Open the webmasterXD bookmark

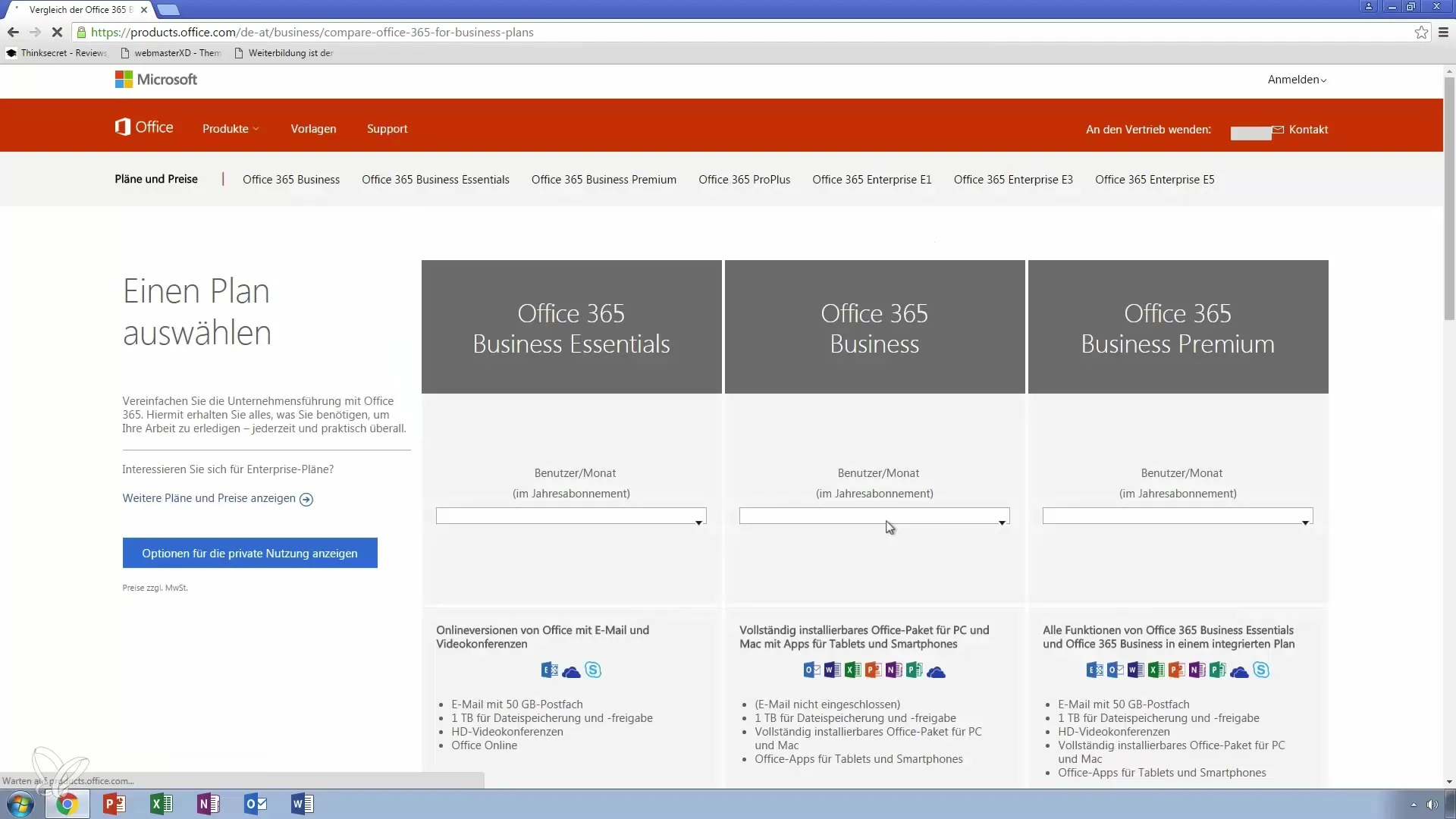[171, 53]
